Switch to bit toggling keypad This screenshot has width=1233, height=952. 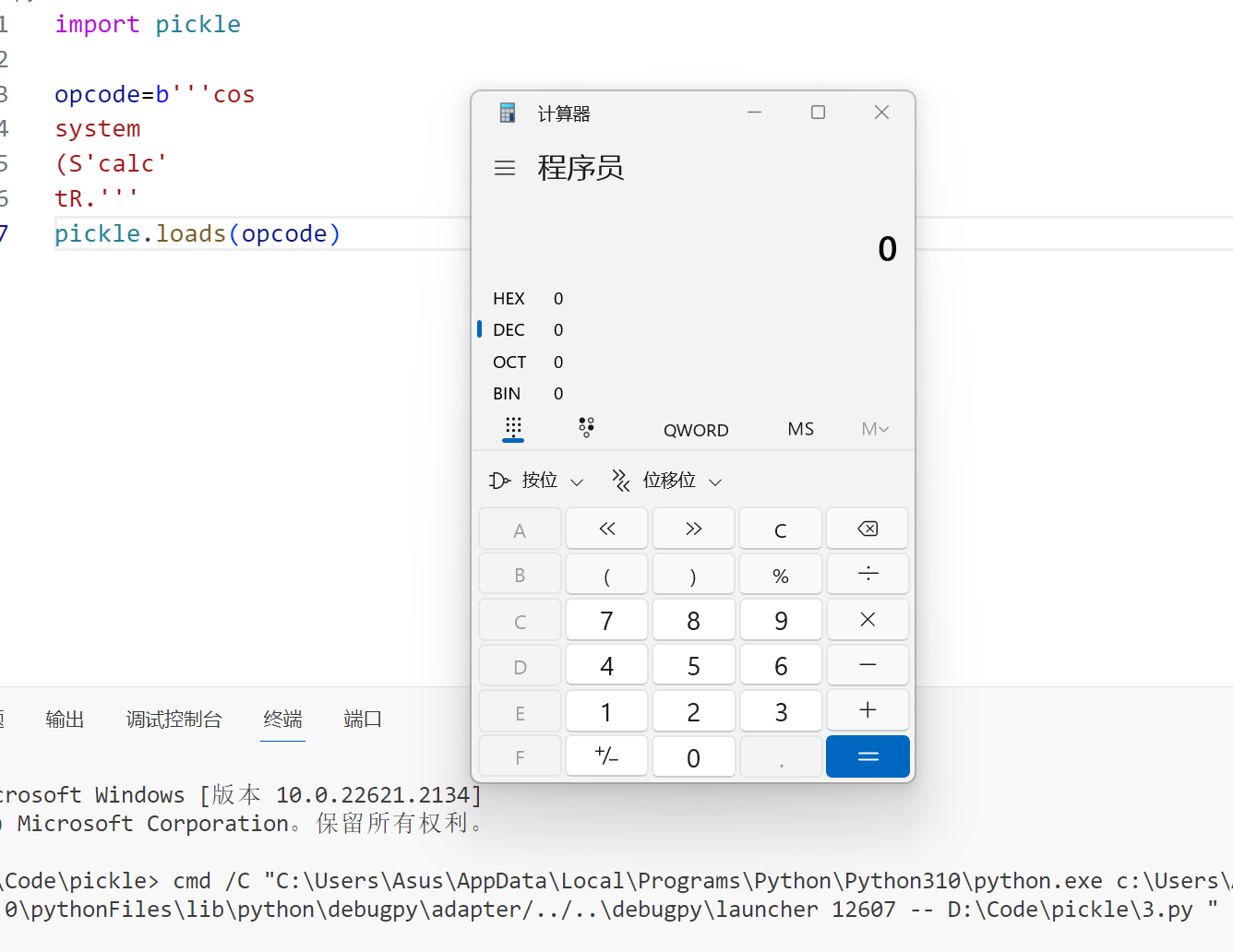click(x=586, y=428)
